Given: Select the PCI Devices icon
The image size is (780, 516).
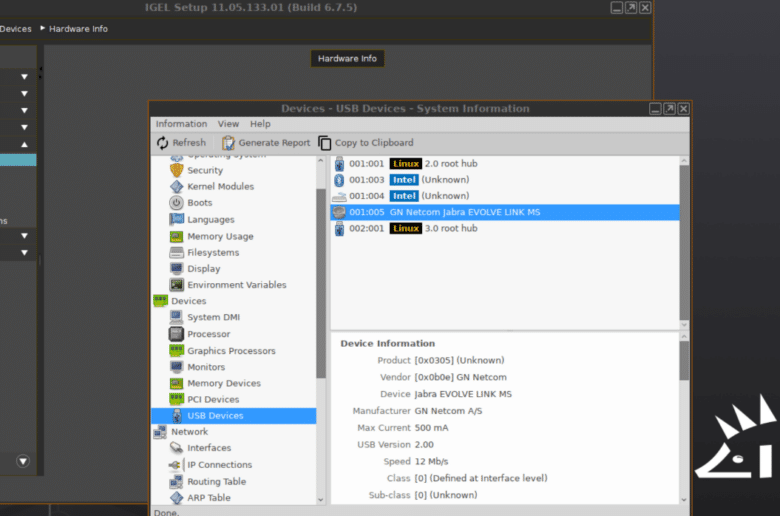Looking at the screenshot, I should click(x=177, y=399).
